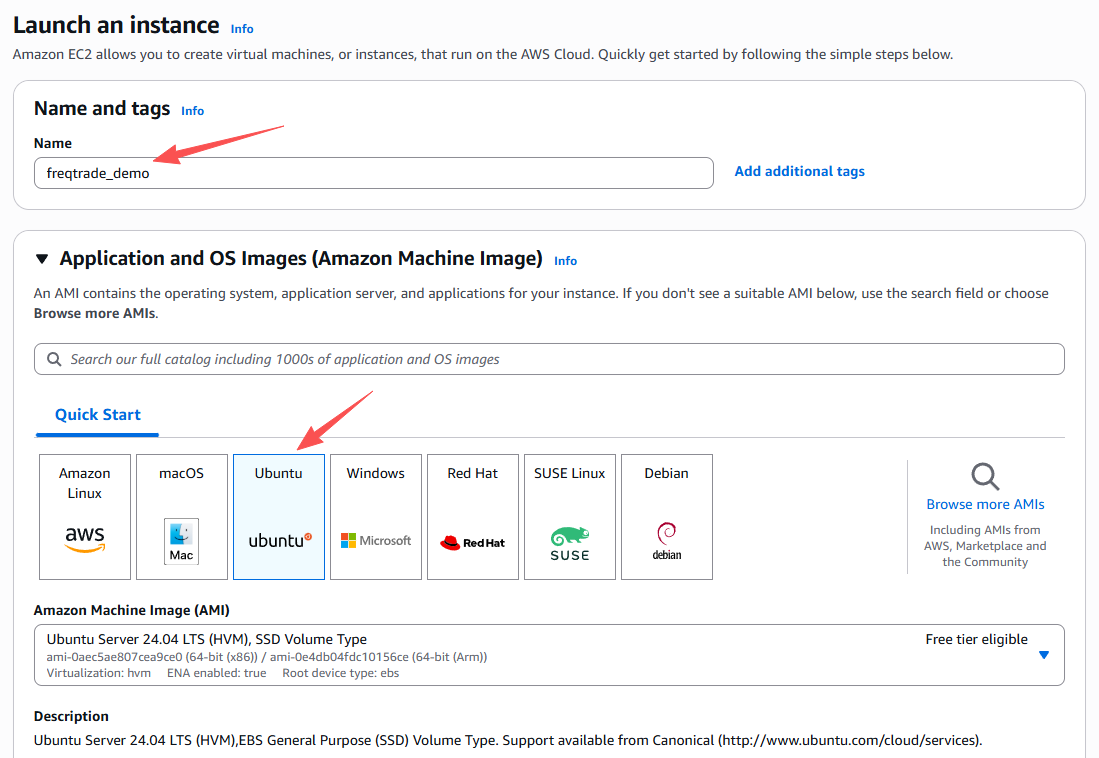The image size is (1099, 758).
Task: Open the Amazon Machine Image dropdown arrow
Action: pyautogui.click(x=1043, y=655)
